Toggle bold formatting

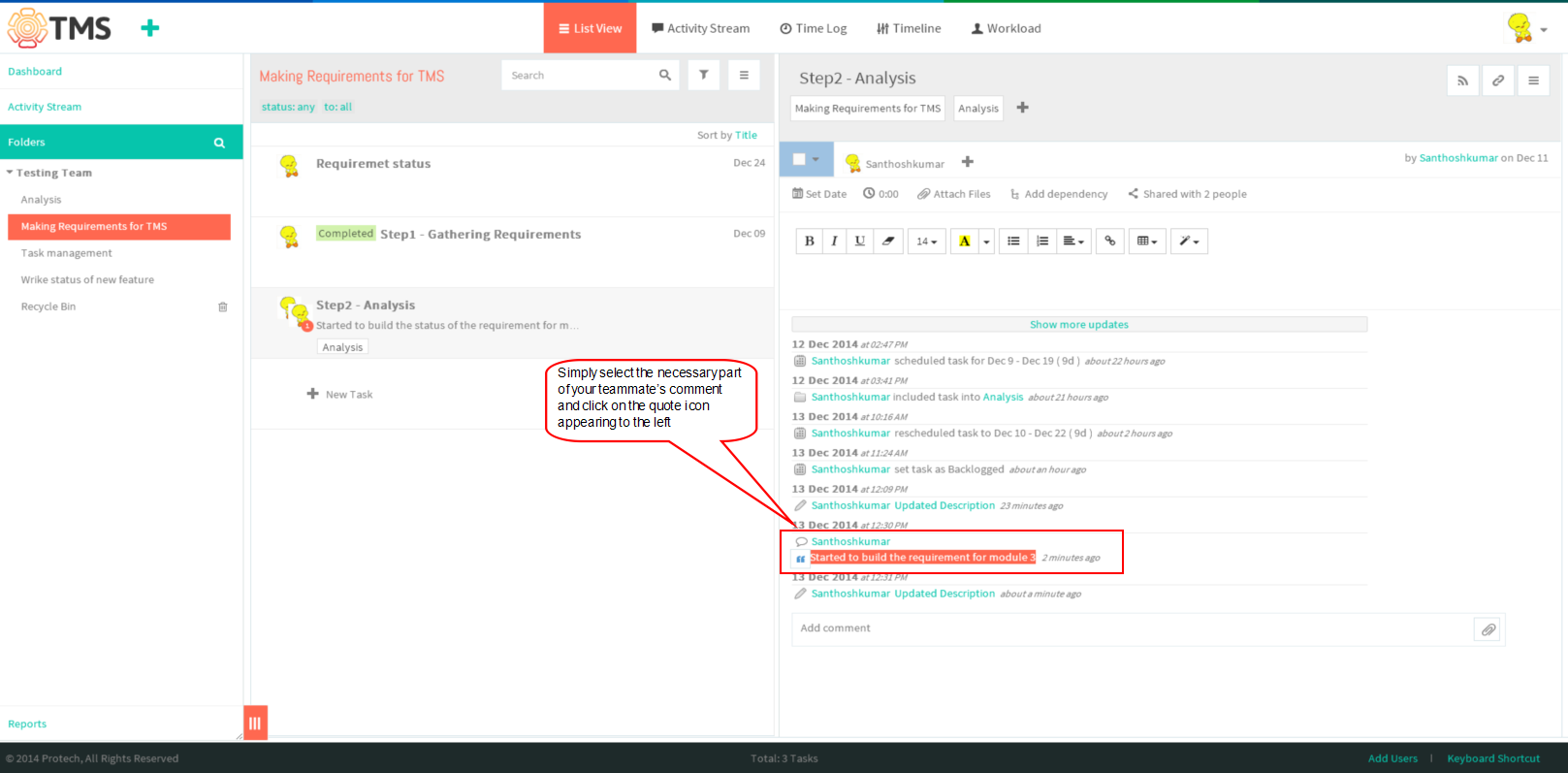pyautogui.click(x=809, y=242)
